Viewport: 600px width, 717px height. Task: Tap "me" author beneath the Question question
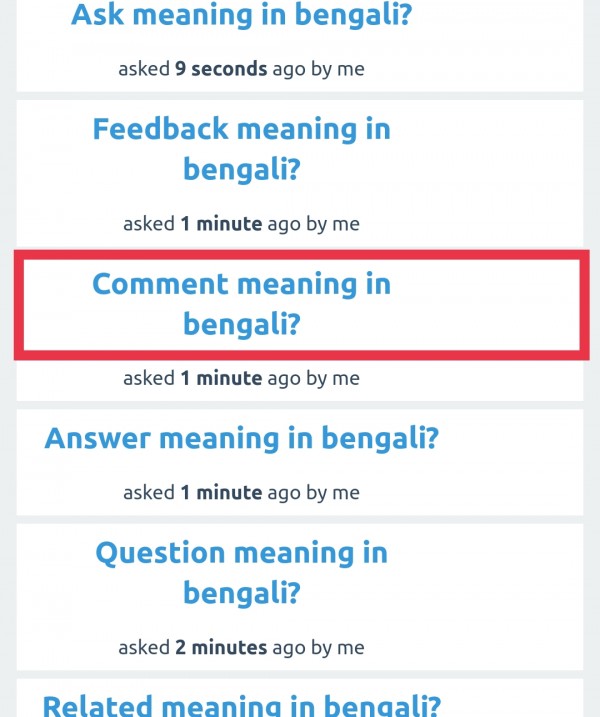pyautogui.click(x=351, y=647)
